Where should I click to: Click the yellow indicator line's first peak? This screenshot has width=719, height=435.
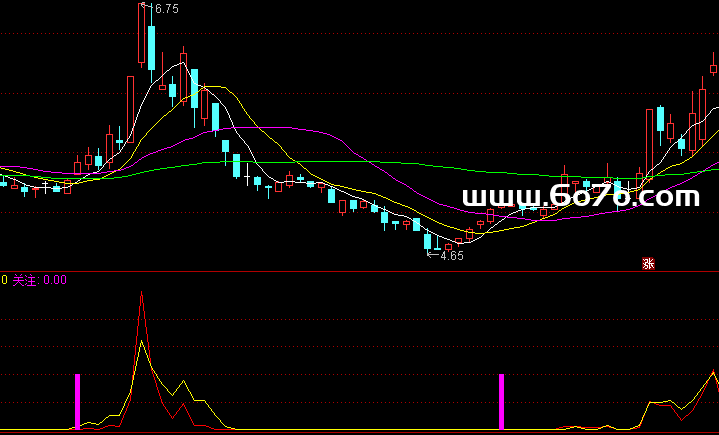tap(142, 343)
